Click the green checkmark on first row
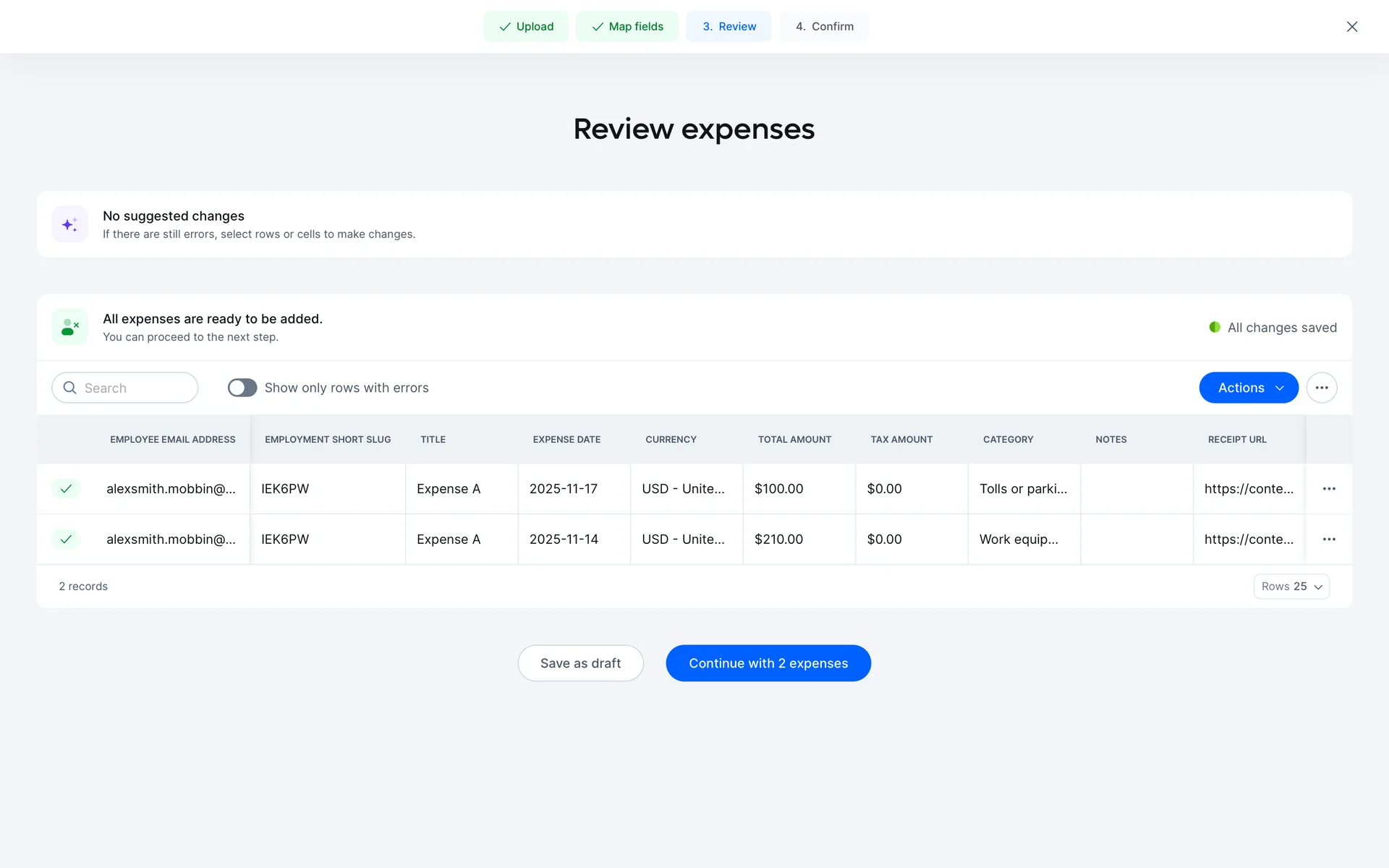Viewport: 1389px width, 868px height. [x=66, y=489]
